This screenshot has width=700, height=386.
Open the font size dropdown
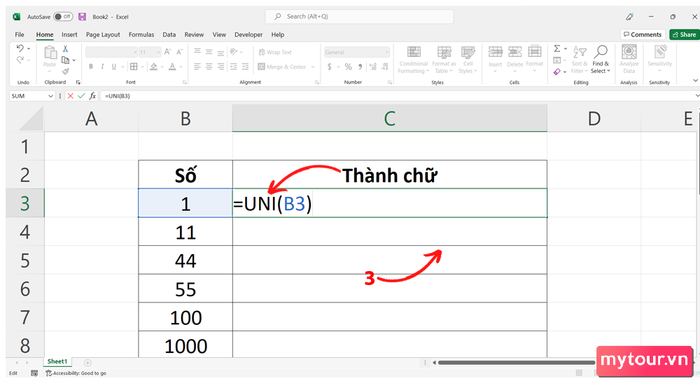point(158,52)
